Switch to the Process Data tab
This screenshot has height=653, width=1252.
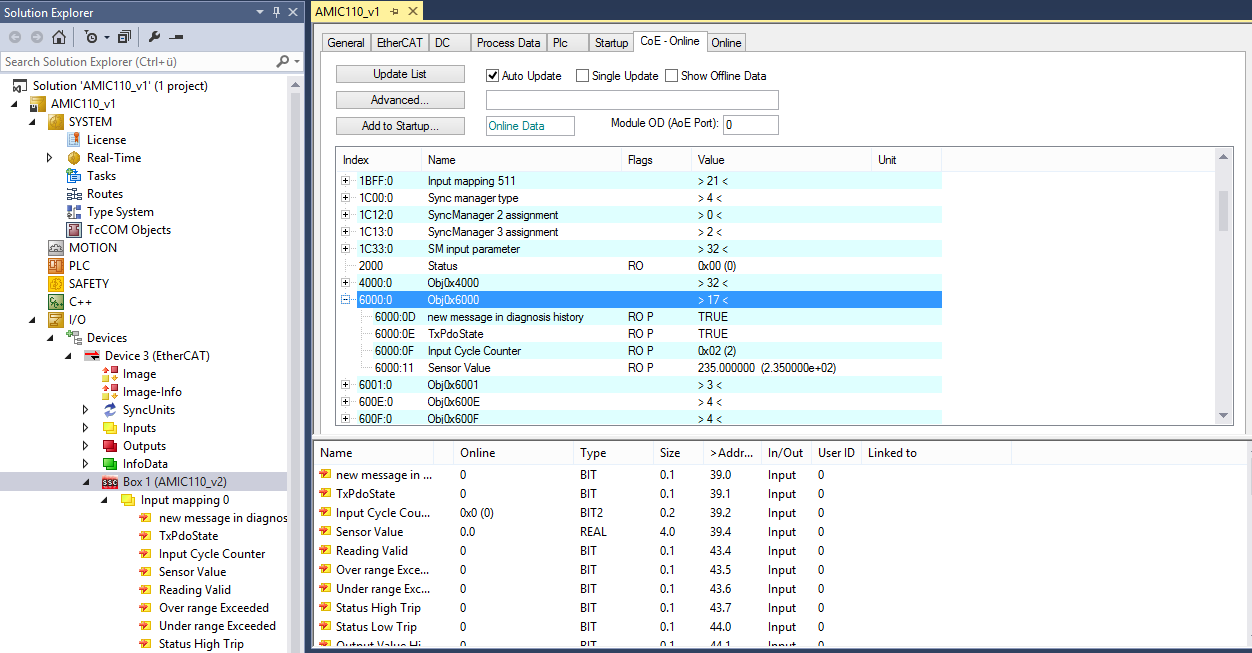coord(509,43)
